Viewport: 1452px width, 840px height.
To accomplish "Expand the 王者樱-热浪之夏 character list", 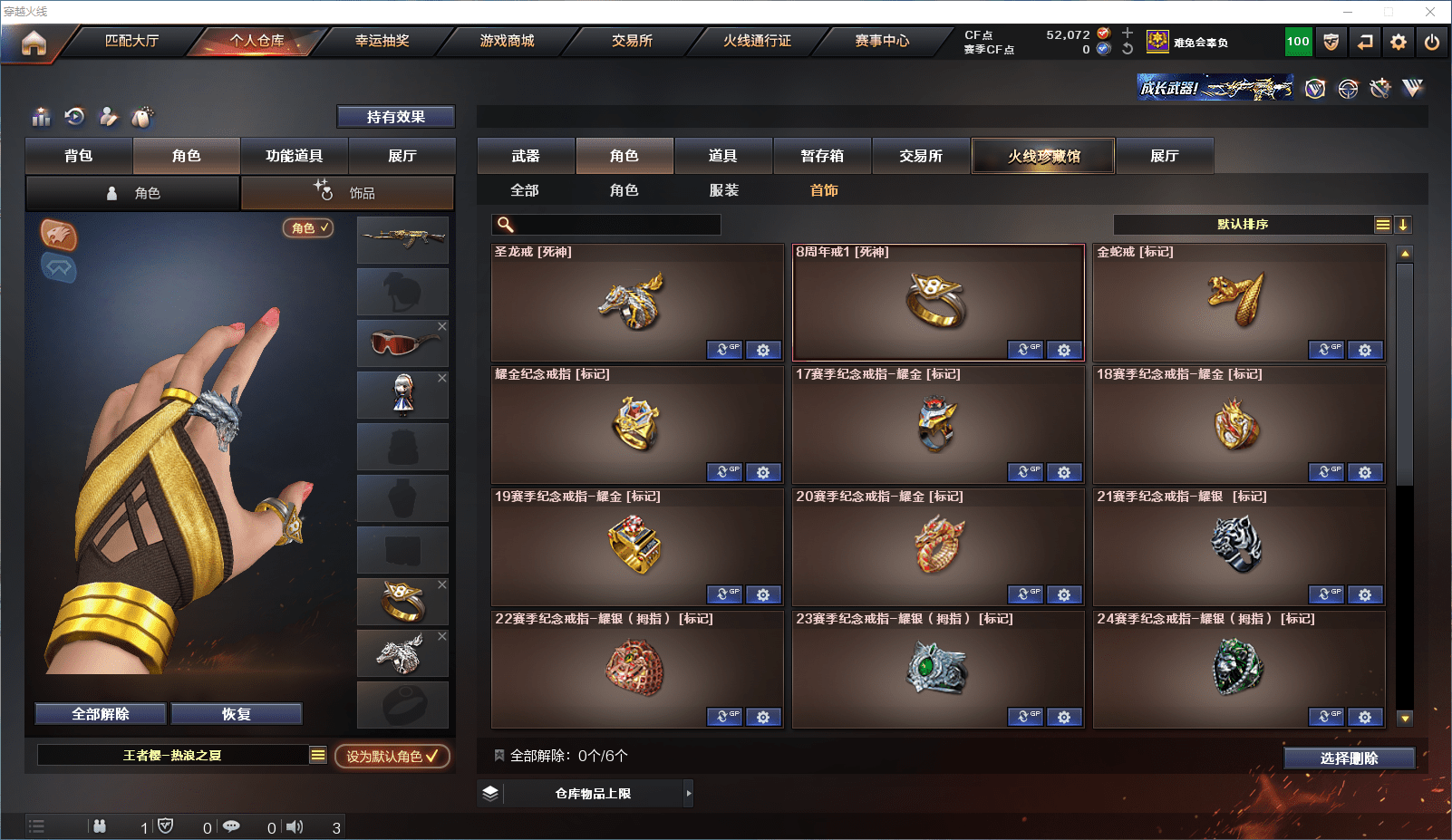I will [x=318, y=755].
